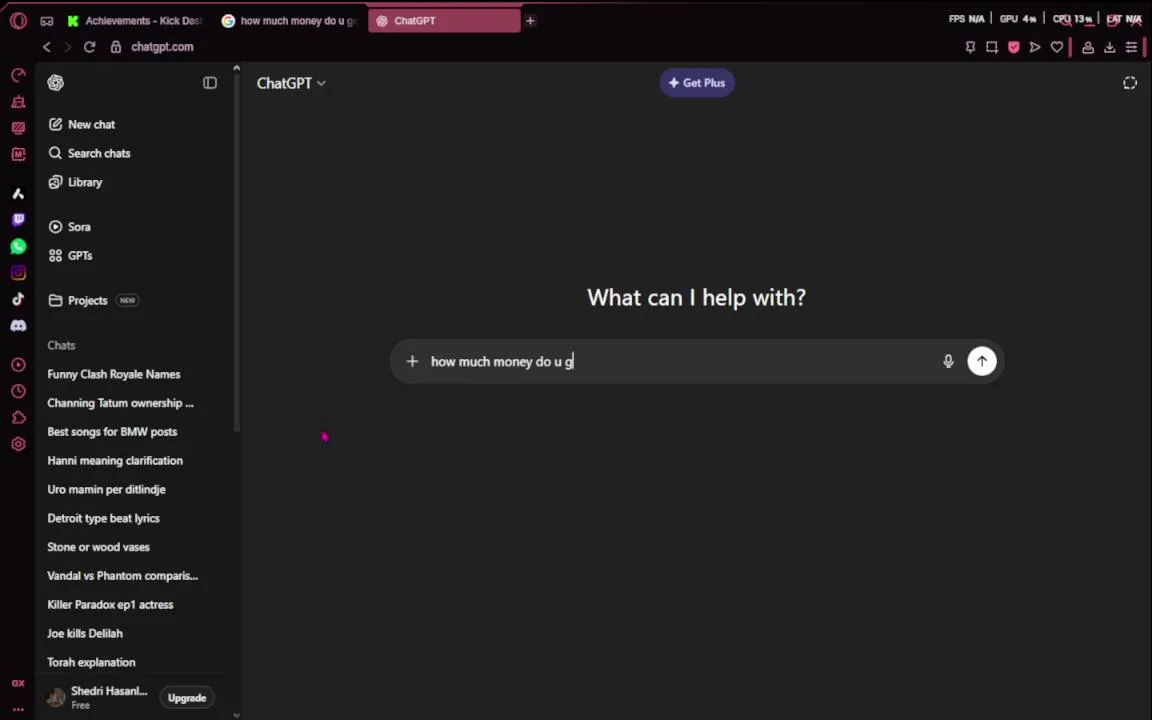Open GX Control speedometer sidebar icon
This screenshot has height=720, width=1152.
point(18,75)
